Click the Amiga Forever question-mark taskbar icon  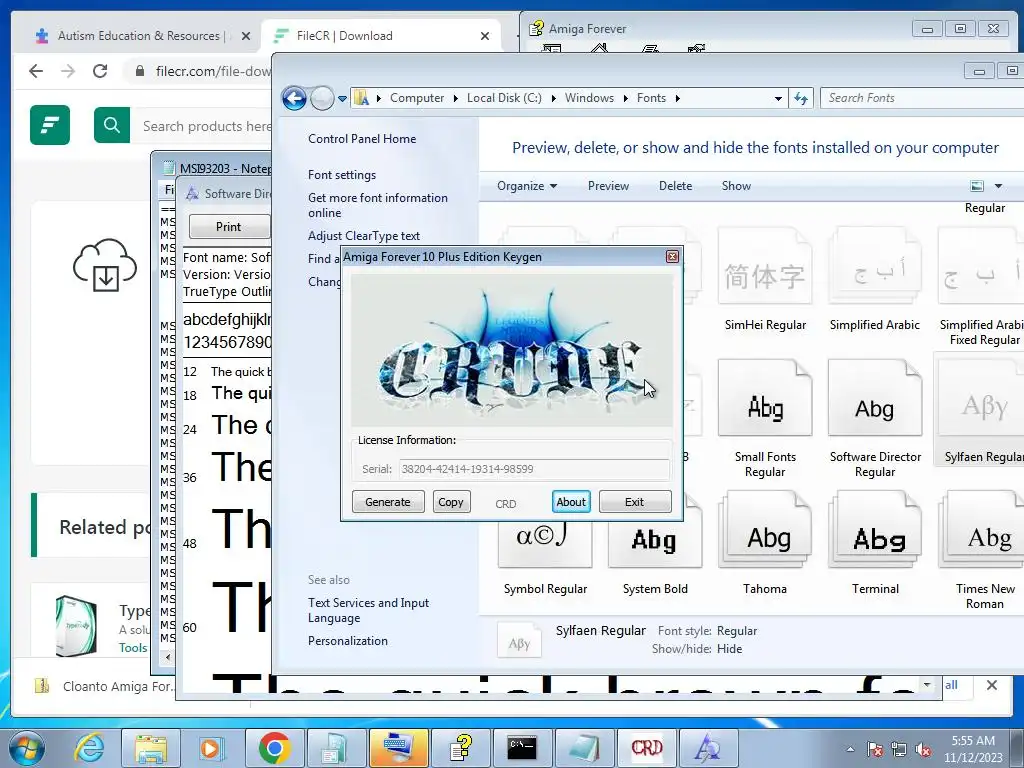pyautogui.click(x=460, y=748)
